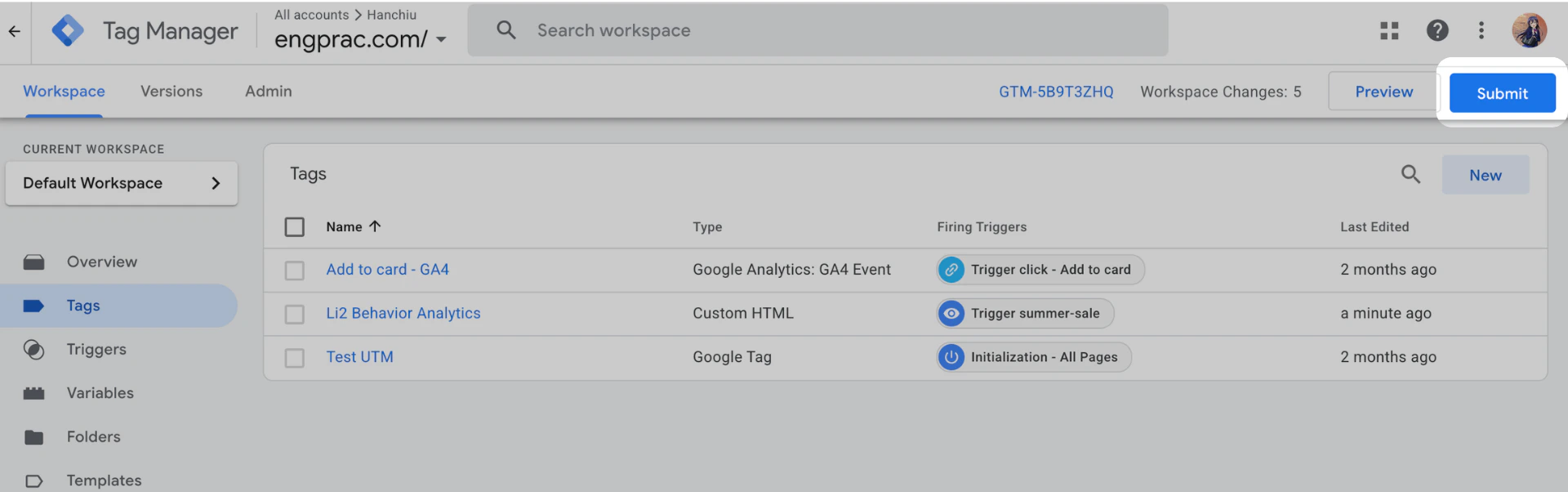This screenshot has width=1568, height=492.
Task: Open the GTM-5B9T3ZHQ container ID link
Action: [x=1056, y=92]
